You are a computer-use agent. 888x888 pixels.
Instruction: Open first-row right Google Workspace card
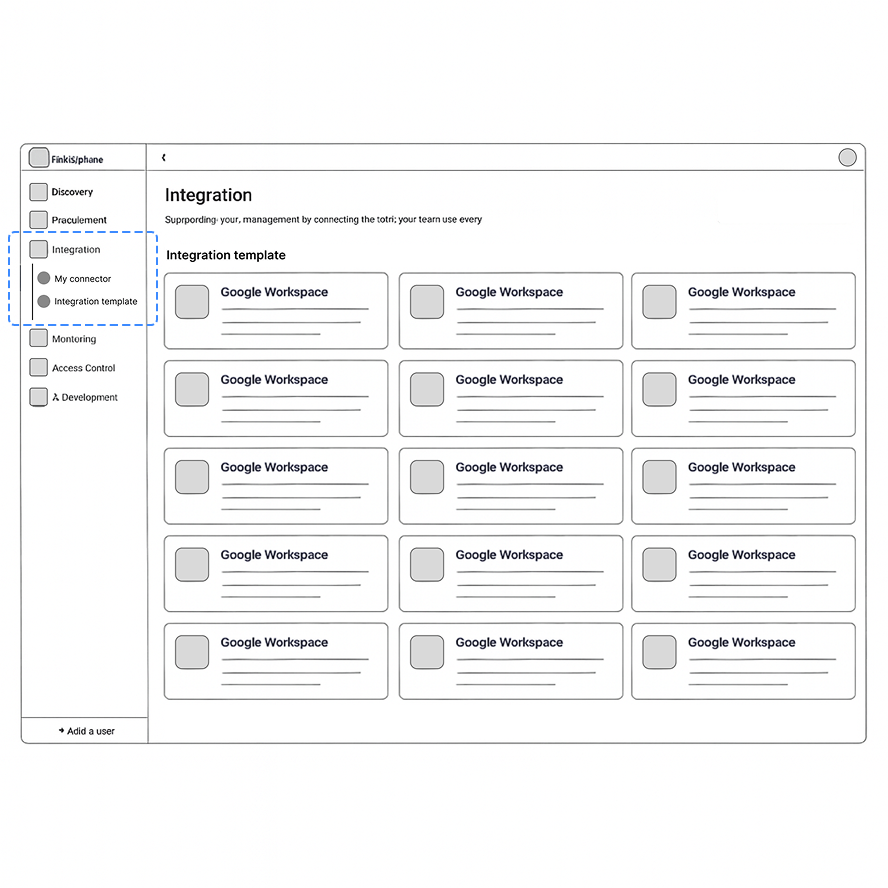(743, 311)
